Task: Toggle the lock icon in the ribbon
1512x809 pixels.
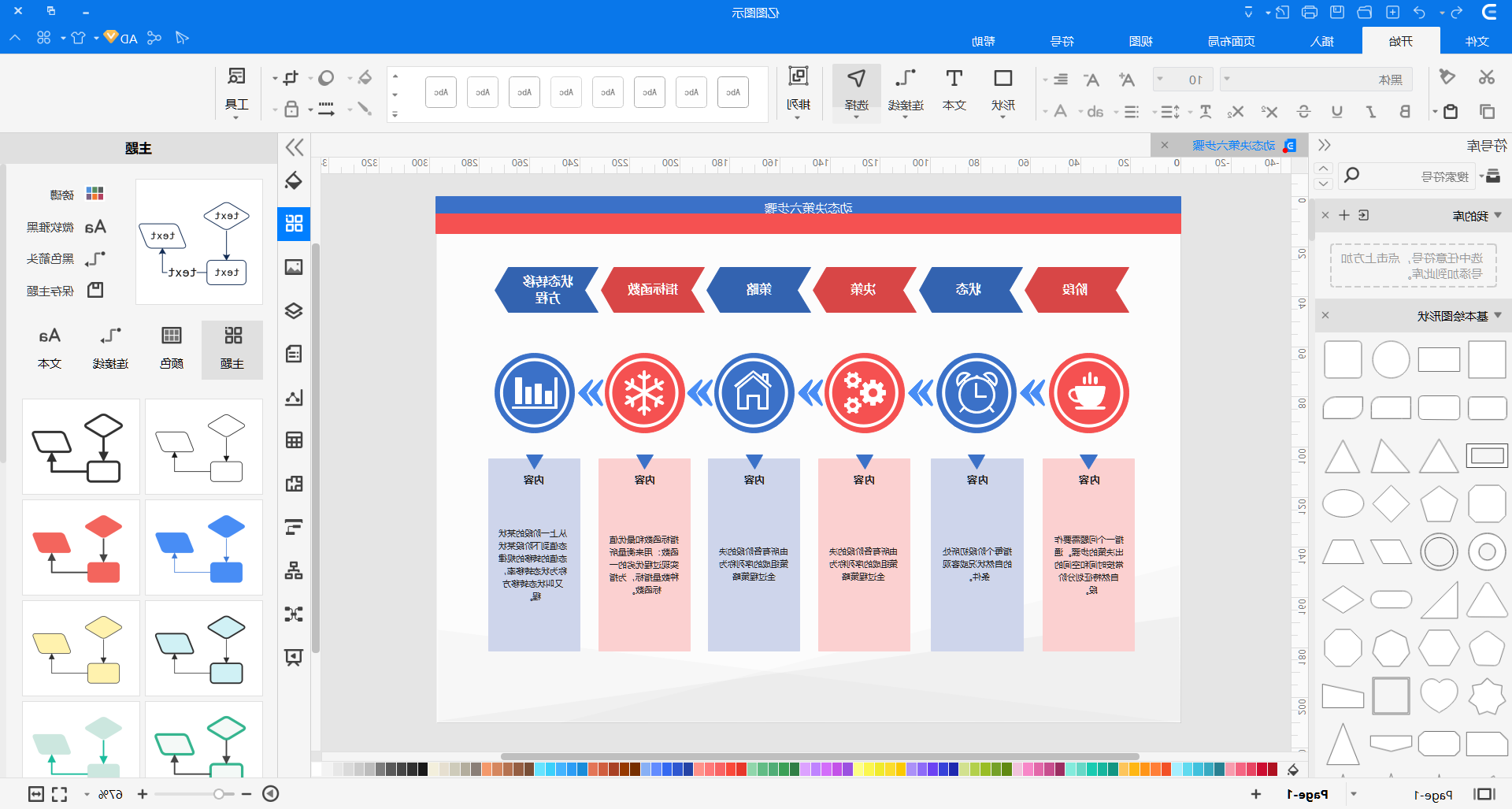Action: [291, 109]
